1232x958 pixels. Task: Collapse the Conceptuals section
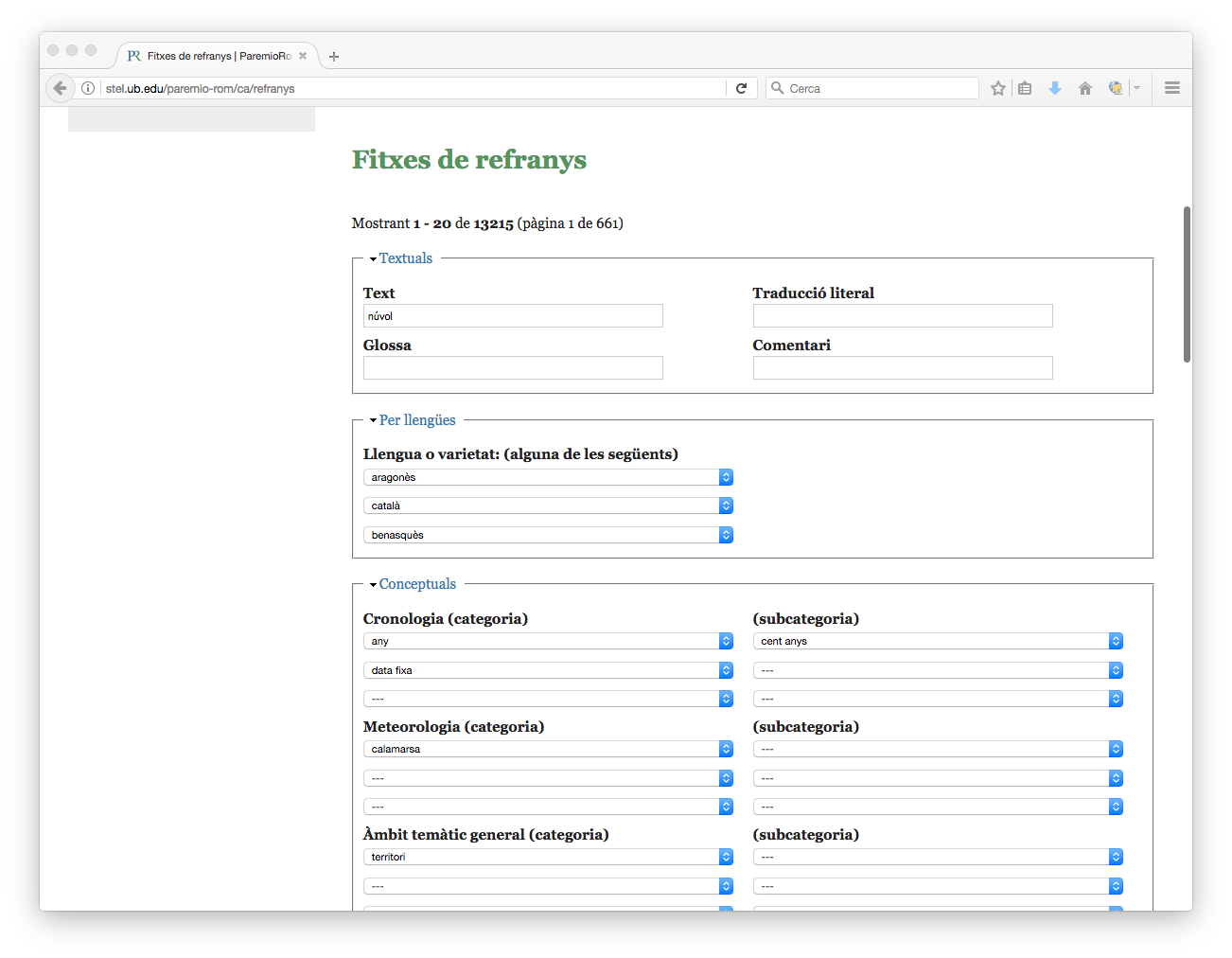(417, 584)
